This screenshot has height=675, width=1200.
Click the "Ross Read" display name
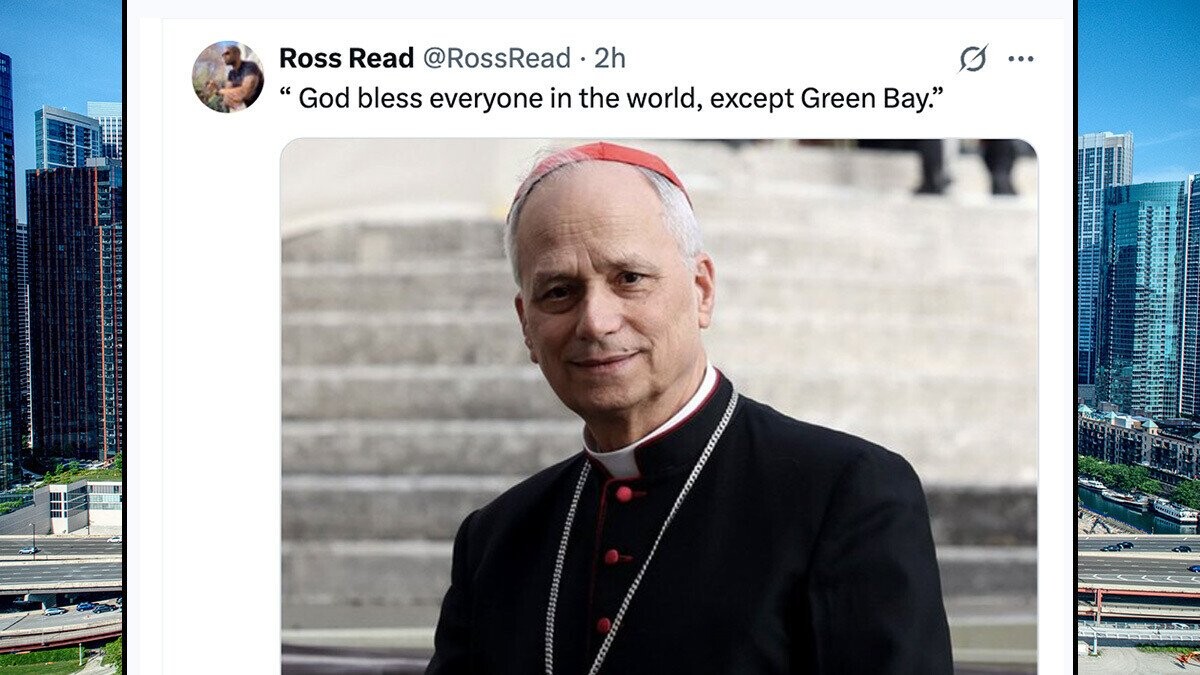(346, 59)
